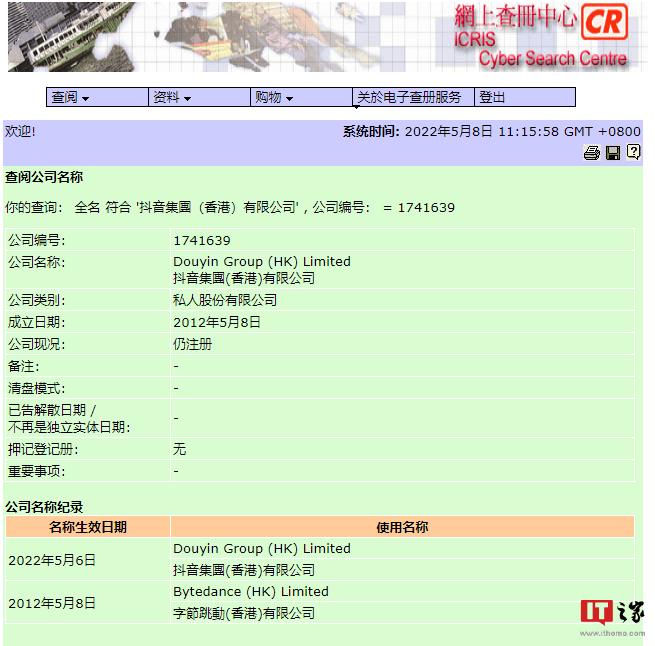Select the 押记登记册 value 无
Screen dimensions: 655x646
[x=180, y=449]
